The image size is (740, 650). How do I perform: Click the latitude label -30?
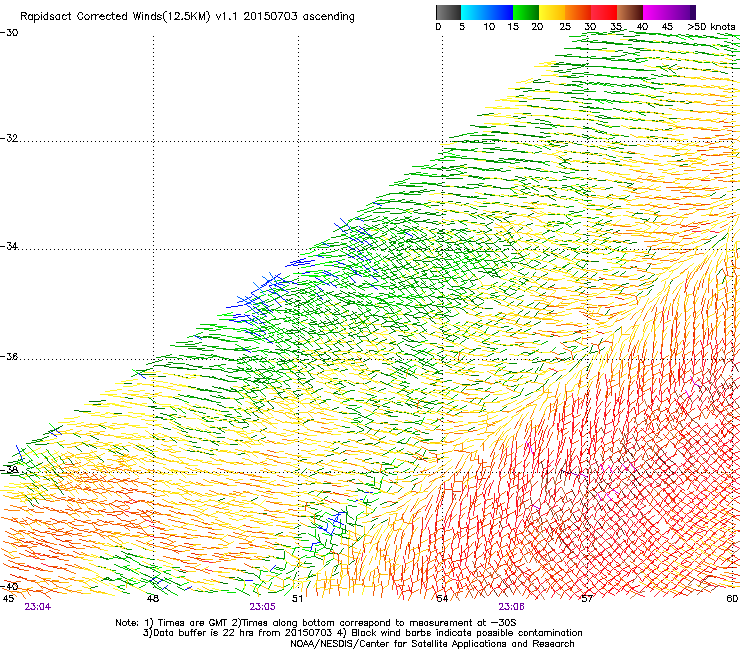pos(9,33)
